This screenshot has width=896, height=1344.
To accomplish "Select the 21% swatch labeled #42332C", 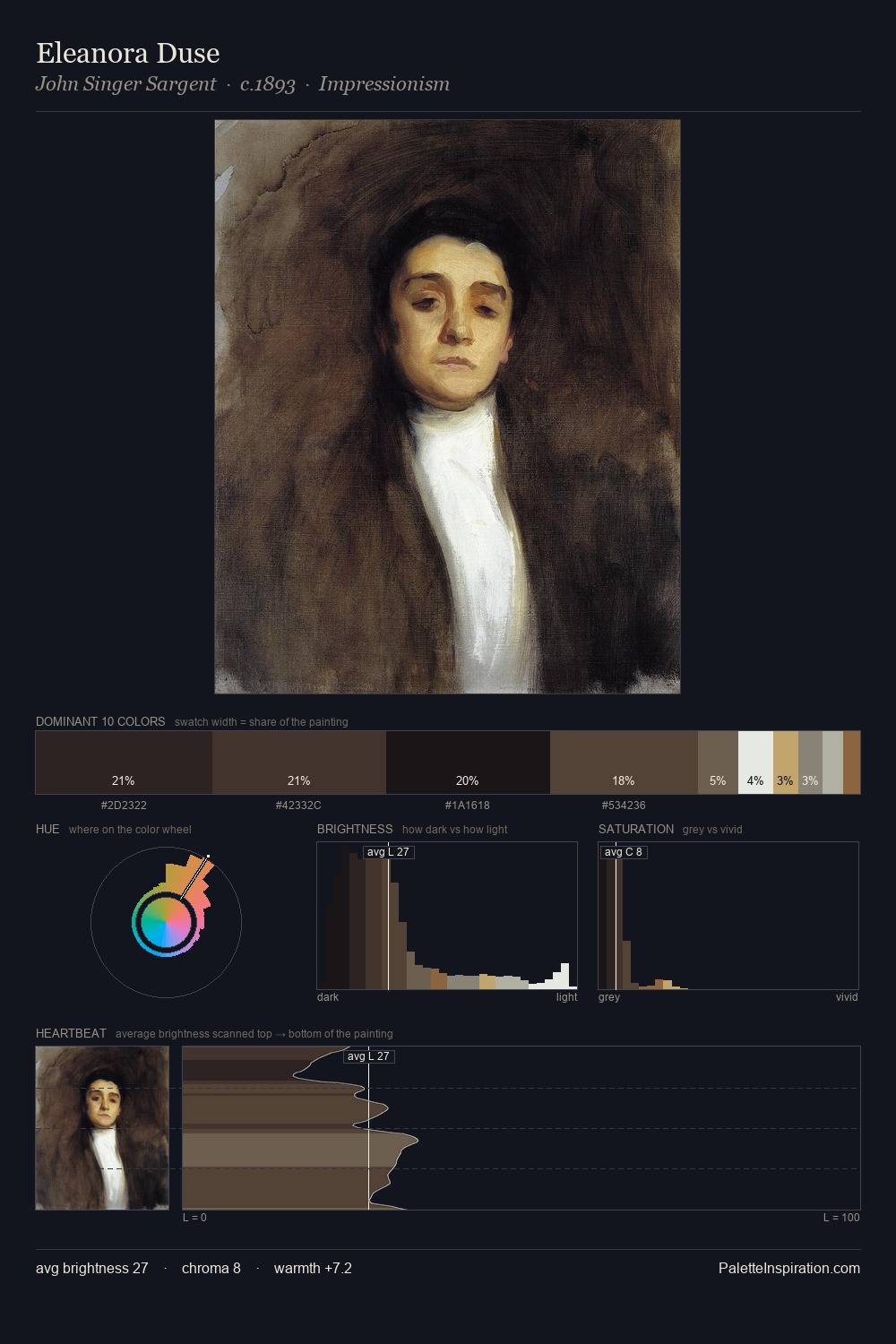I will (x=299, y=762).
